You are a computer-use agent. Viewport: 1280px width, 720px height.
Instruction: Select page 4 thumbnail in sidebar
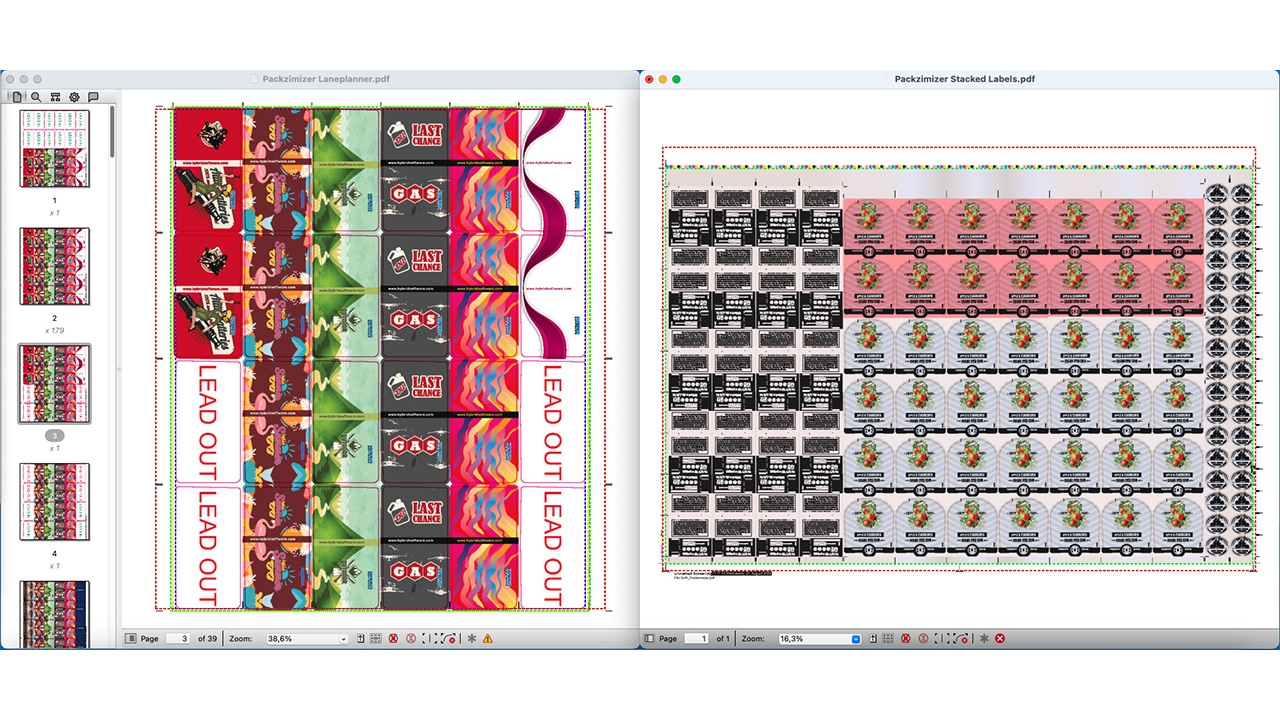(55, 502)
